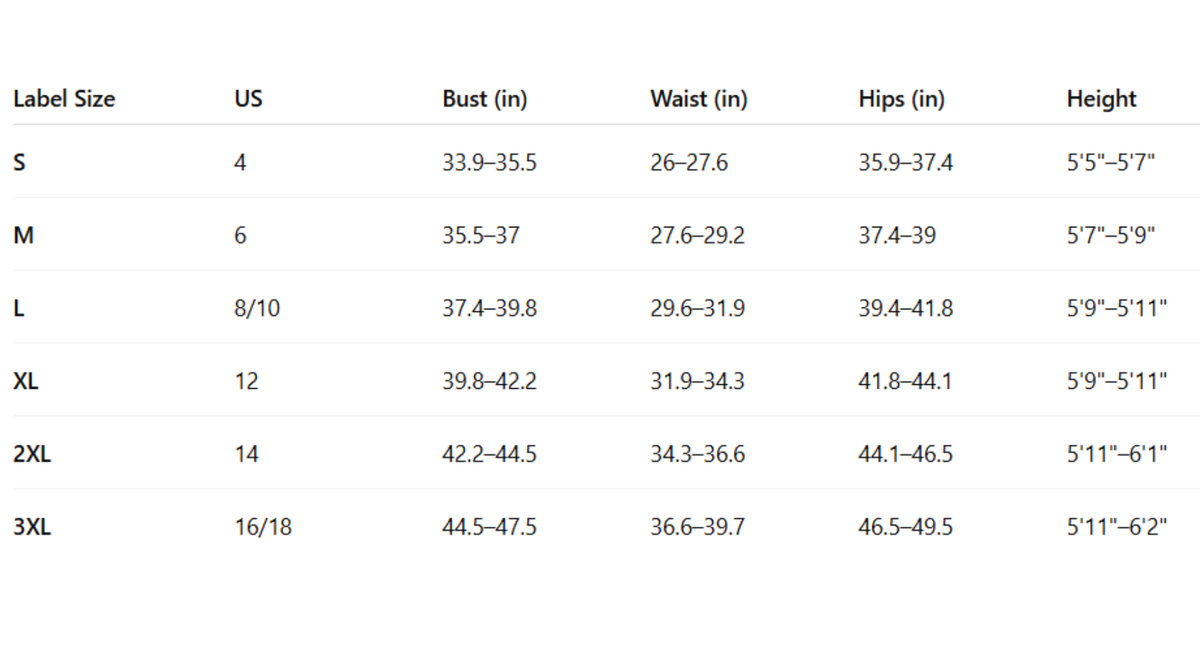Select the Bust (in) column header
The image size is (1200, 667).
[484, 99]
